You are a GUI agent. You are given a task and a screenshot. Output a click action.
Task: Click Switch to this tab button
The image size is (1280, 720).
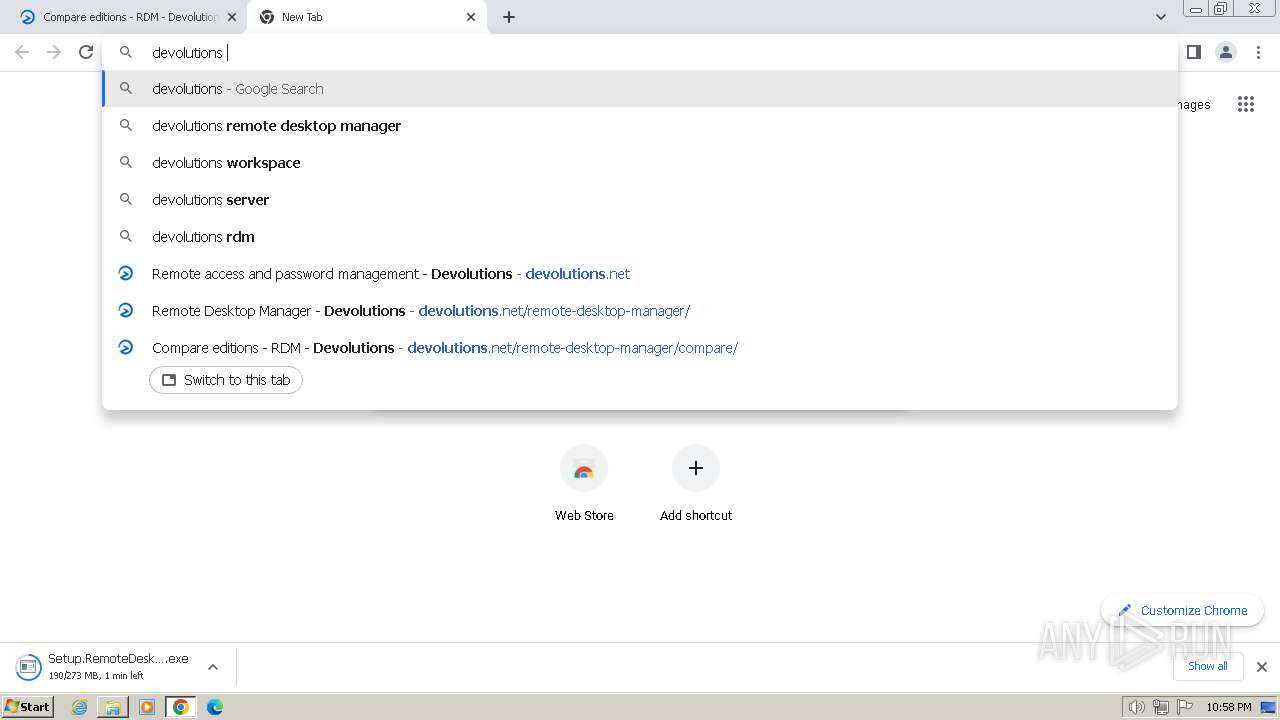point(226,380)
